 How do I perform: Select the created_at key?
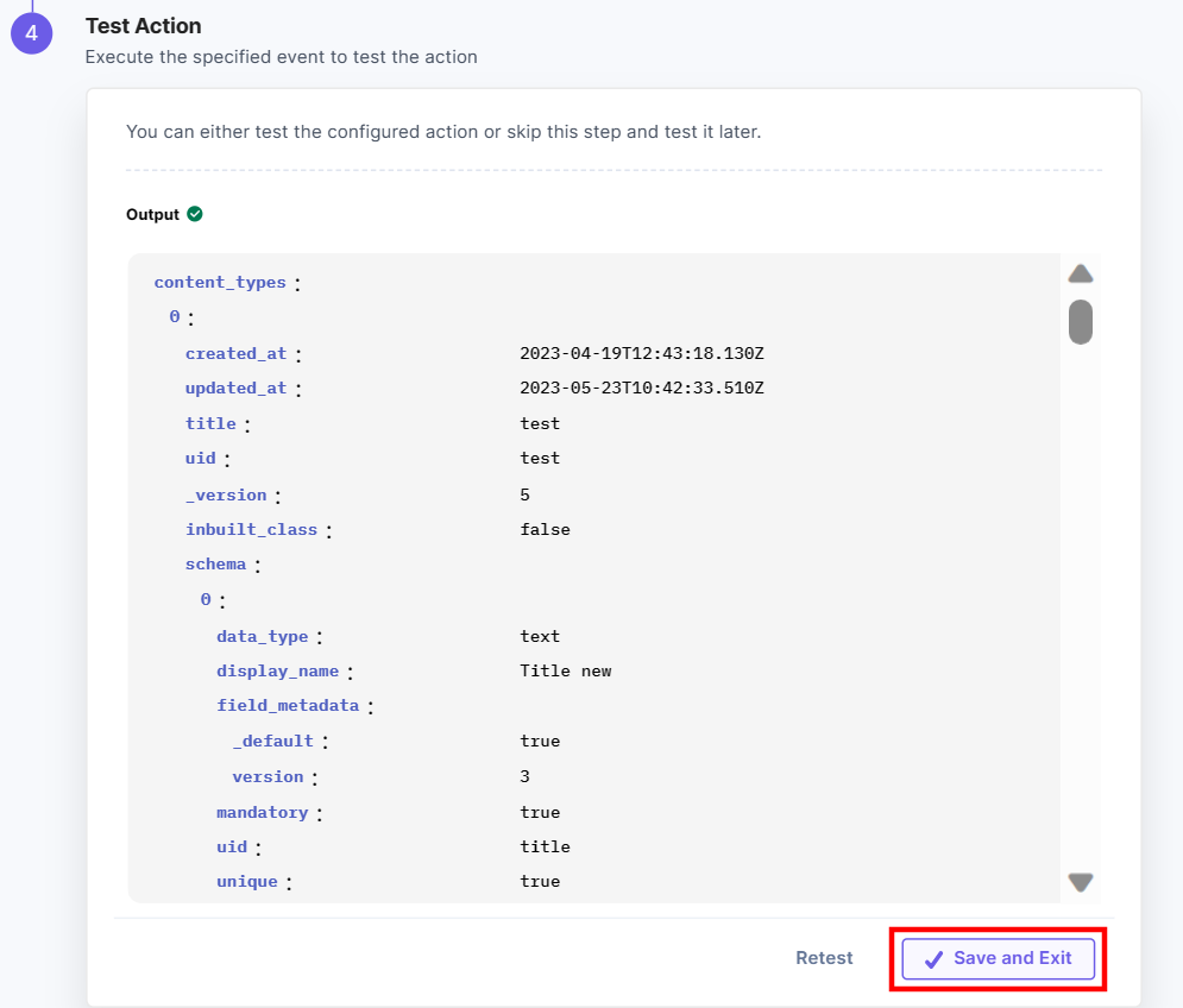point(236,354)
